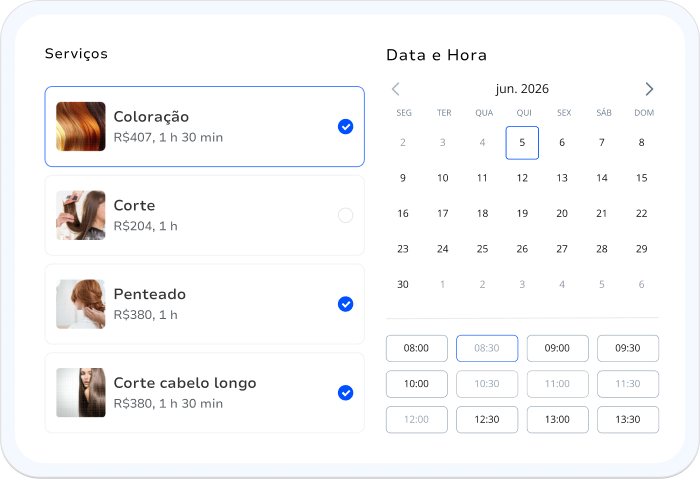Select June 23 on calendar
The width and height of the screenshot is (700, 479).
[403, 249]
